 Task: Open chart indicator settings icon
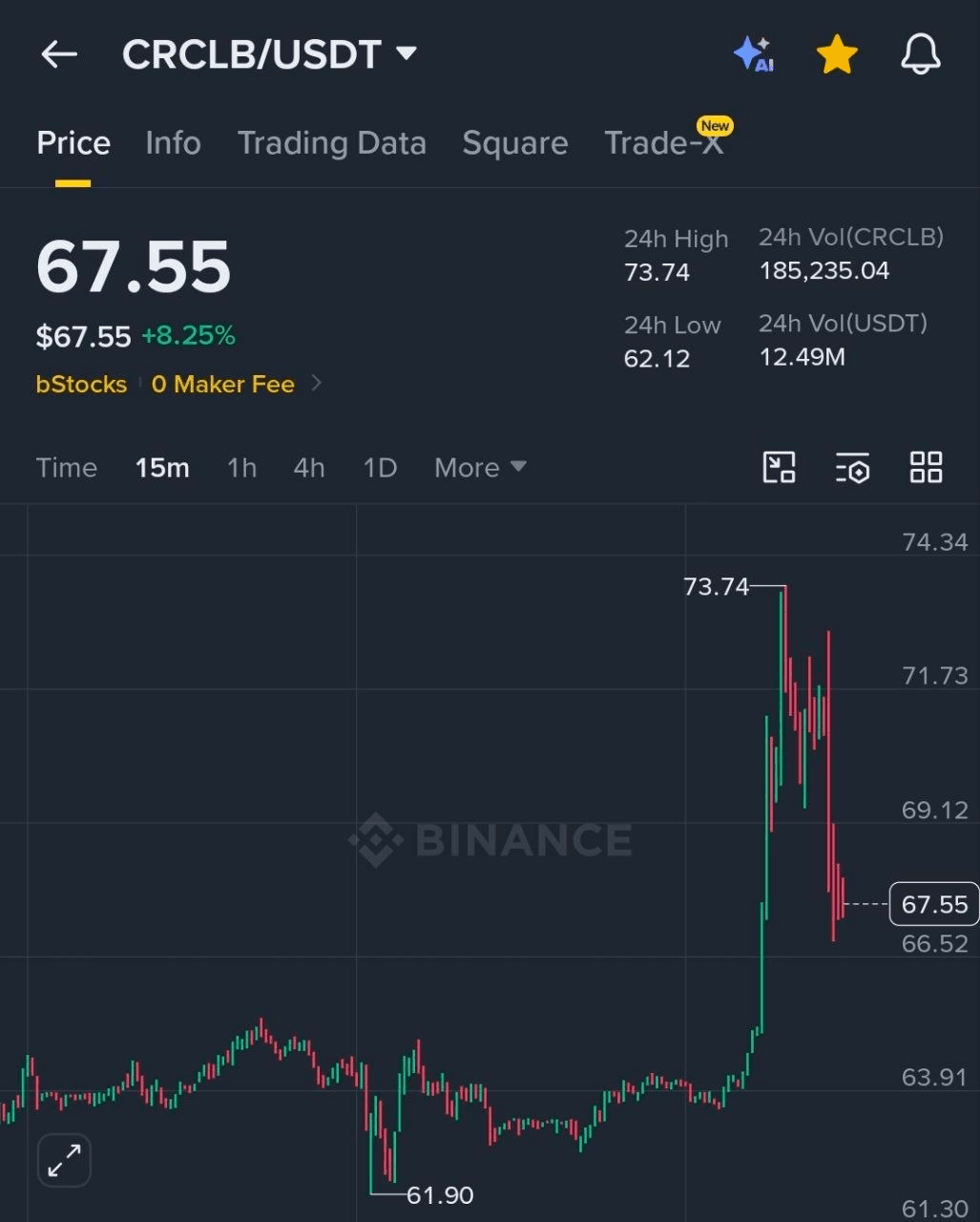pyautogui.click(x=852, y=468)
